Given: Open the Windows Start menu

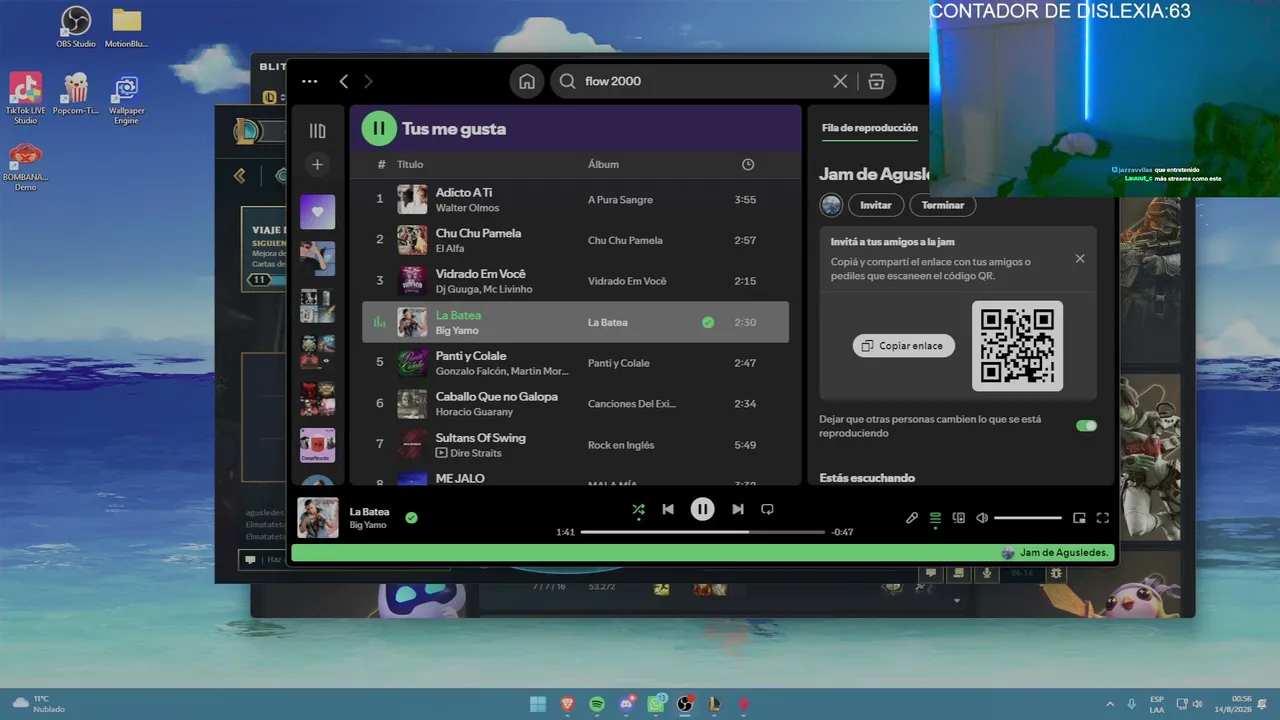Looking at the screenshot, I should (x=538, y=704).
